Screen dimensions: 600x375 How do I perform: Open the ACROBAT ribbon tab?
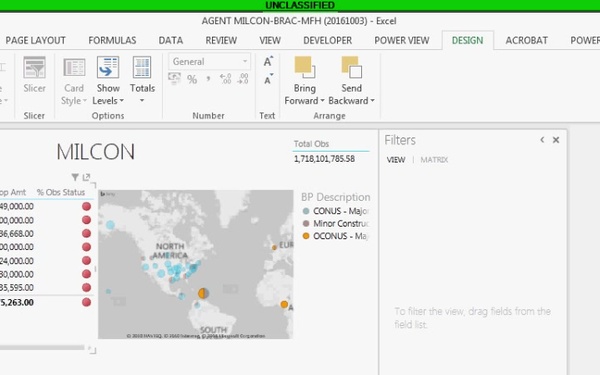click(527, 40)
